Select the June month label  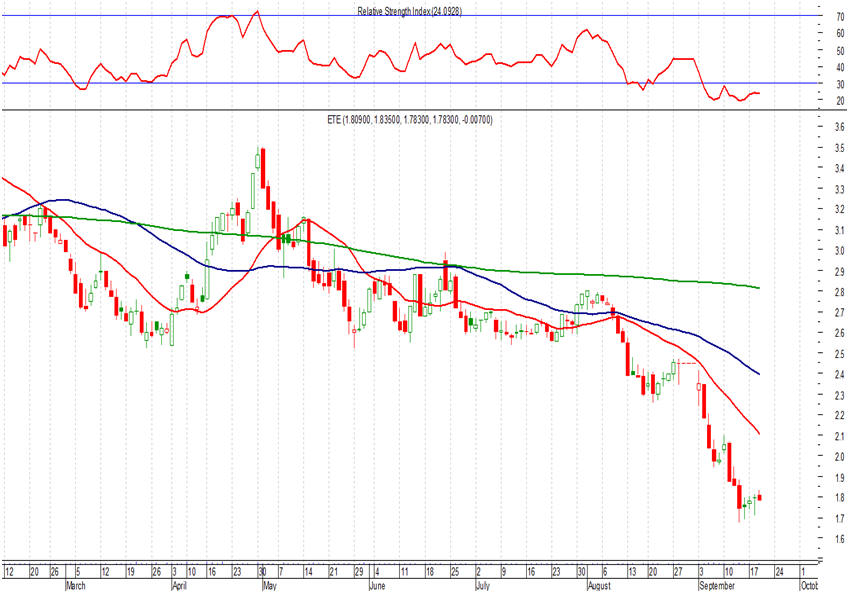point(377,585)
